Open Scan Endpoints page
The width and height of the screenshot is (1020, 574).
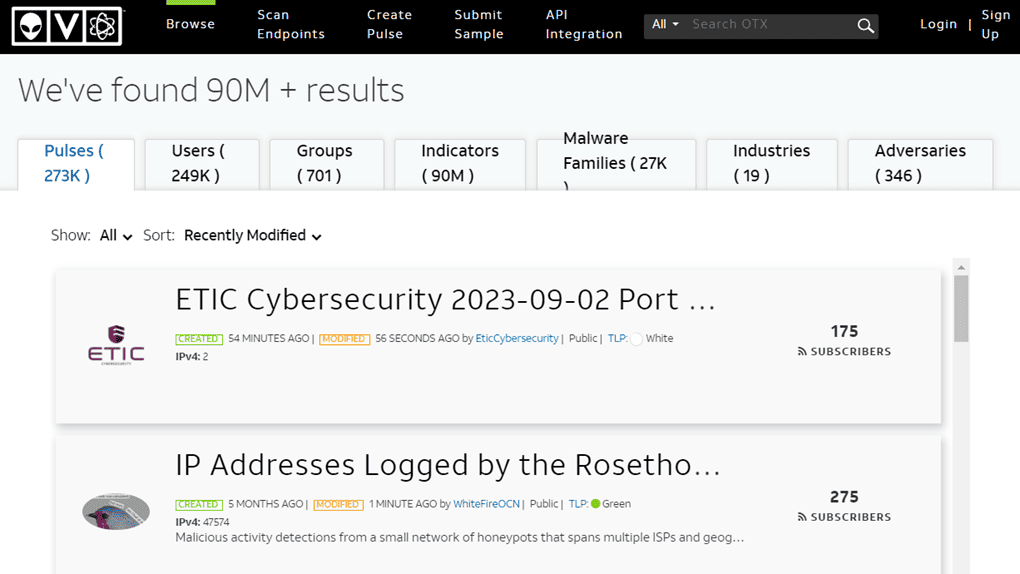tap(291, 24)
